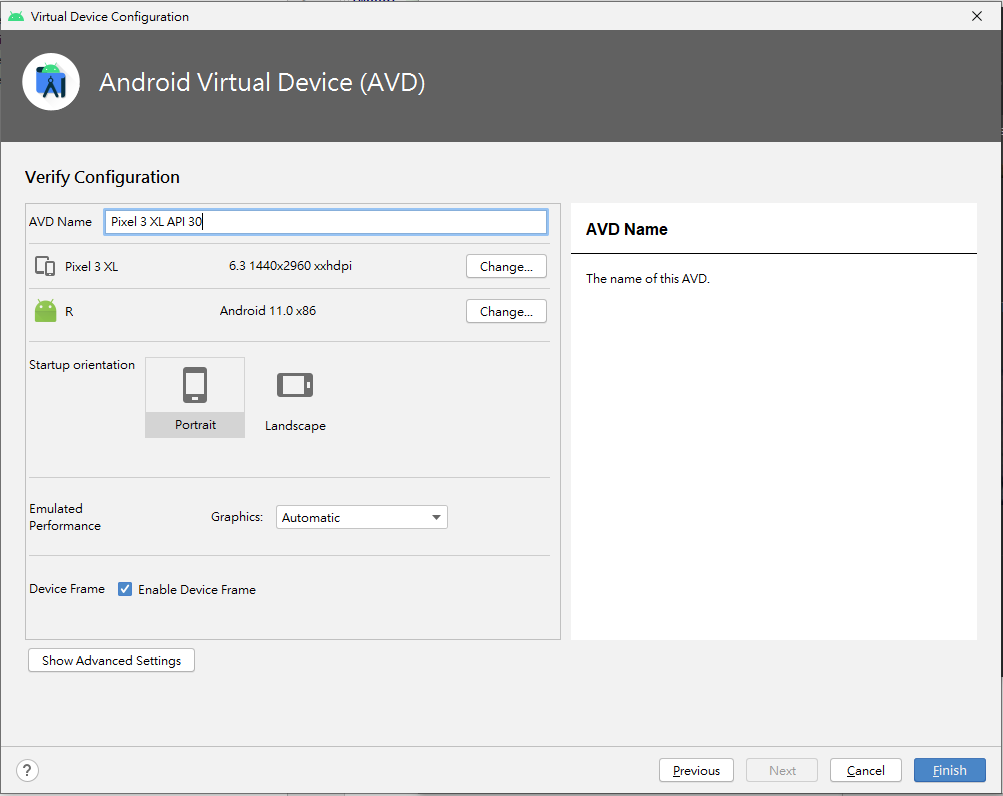1003x796 pixels.
Task: Go back with the Previous button
Action: (x=696, y=770)
